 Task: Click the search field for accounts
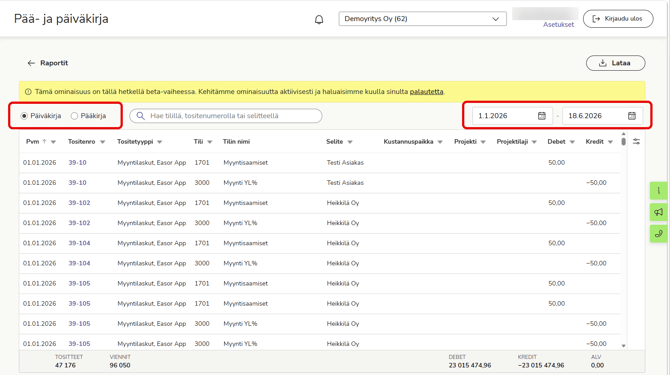pyautogui.click(x=226, y=116)
